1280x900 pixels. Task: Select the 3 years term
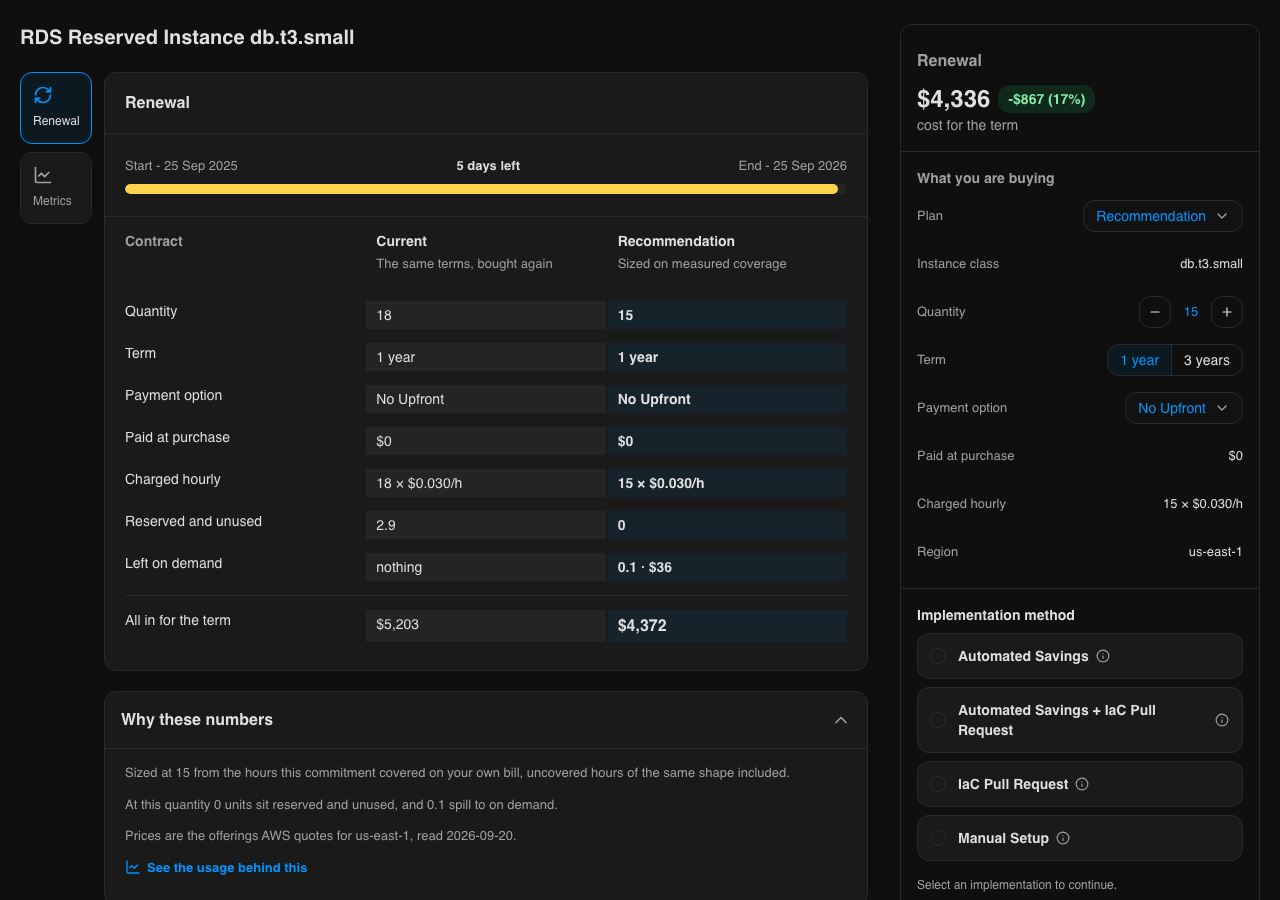point(1207,360)
